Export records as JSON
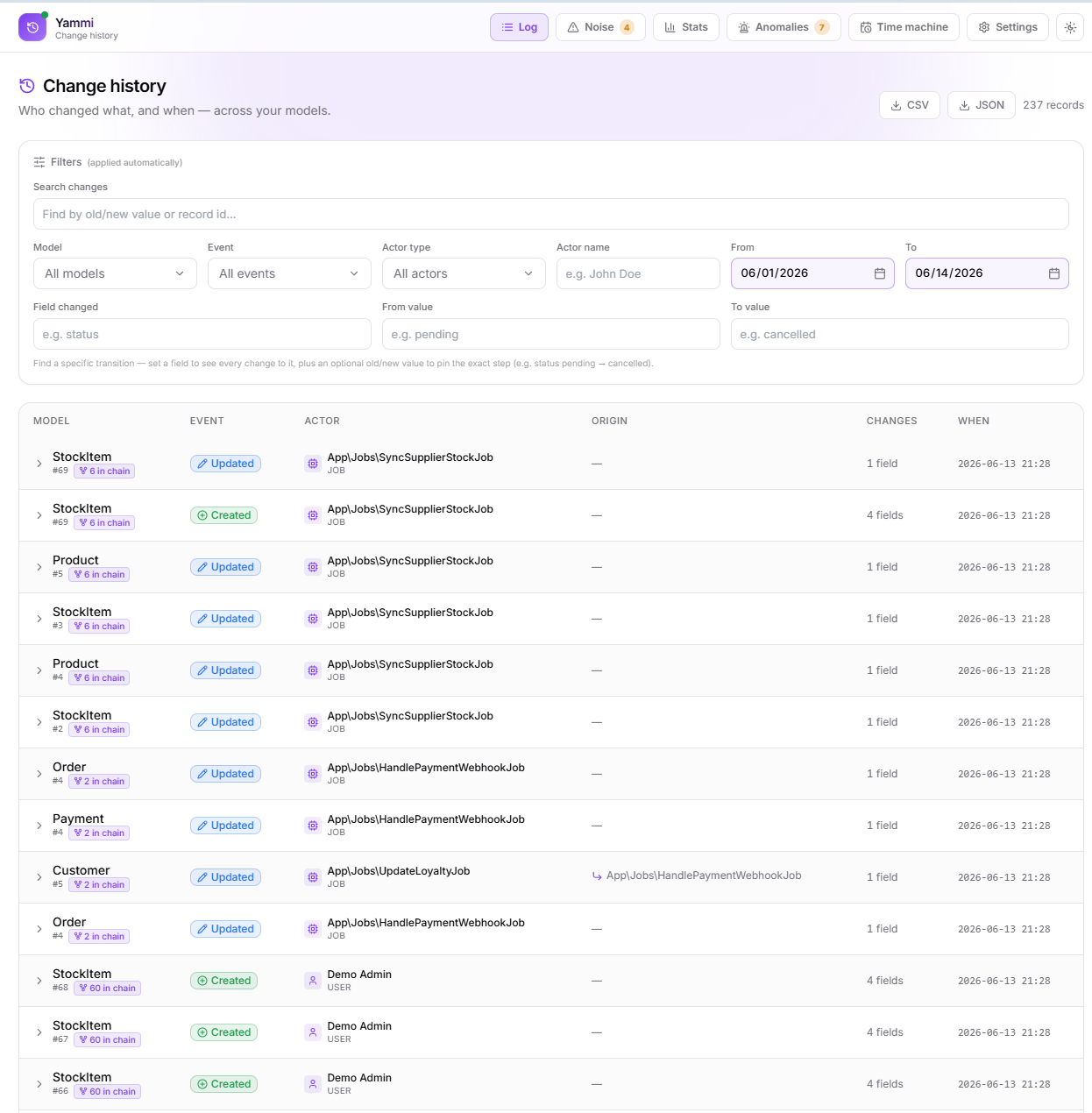Screen dimensions: 1092x1113 (982, 105)
